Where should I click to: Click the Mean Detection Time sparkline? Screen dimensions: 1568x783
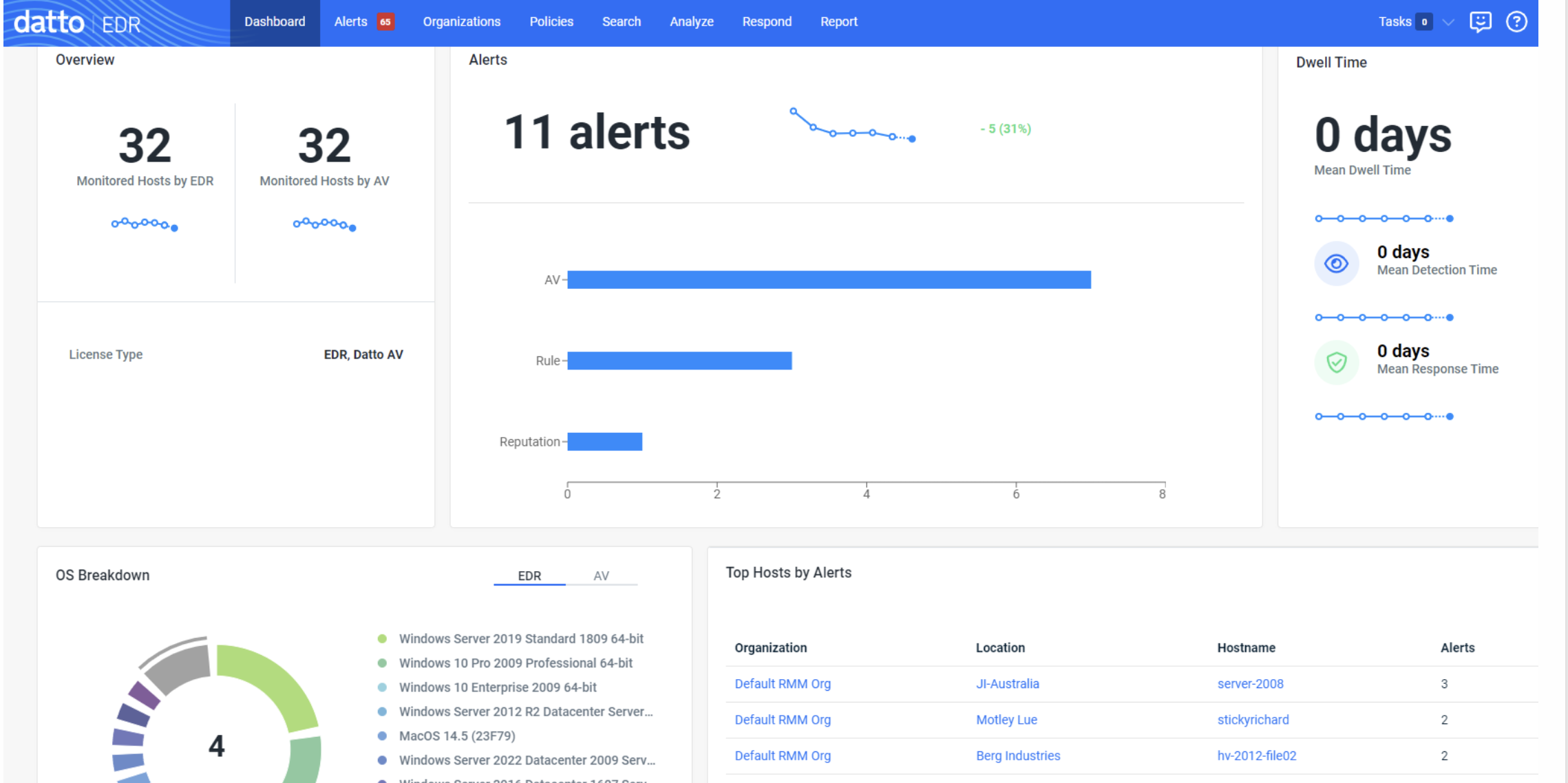[1384, 318]
